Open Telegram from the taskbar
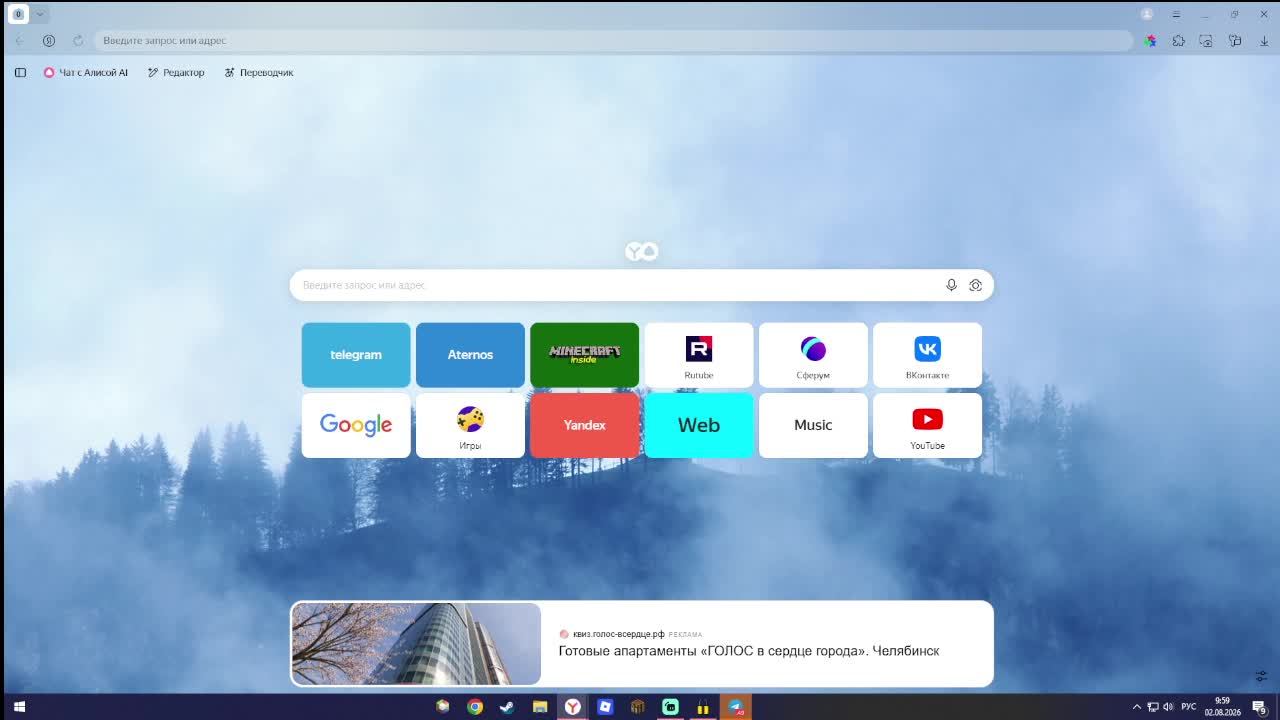The height and width of the screenshot is (720, 1280). coord(736,707)
